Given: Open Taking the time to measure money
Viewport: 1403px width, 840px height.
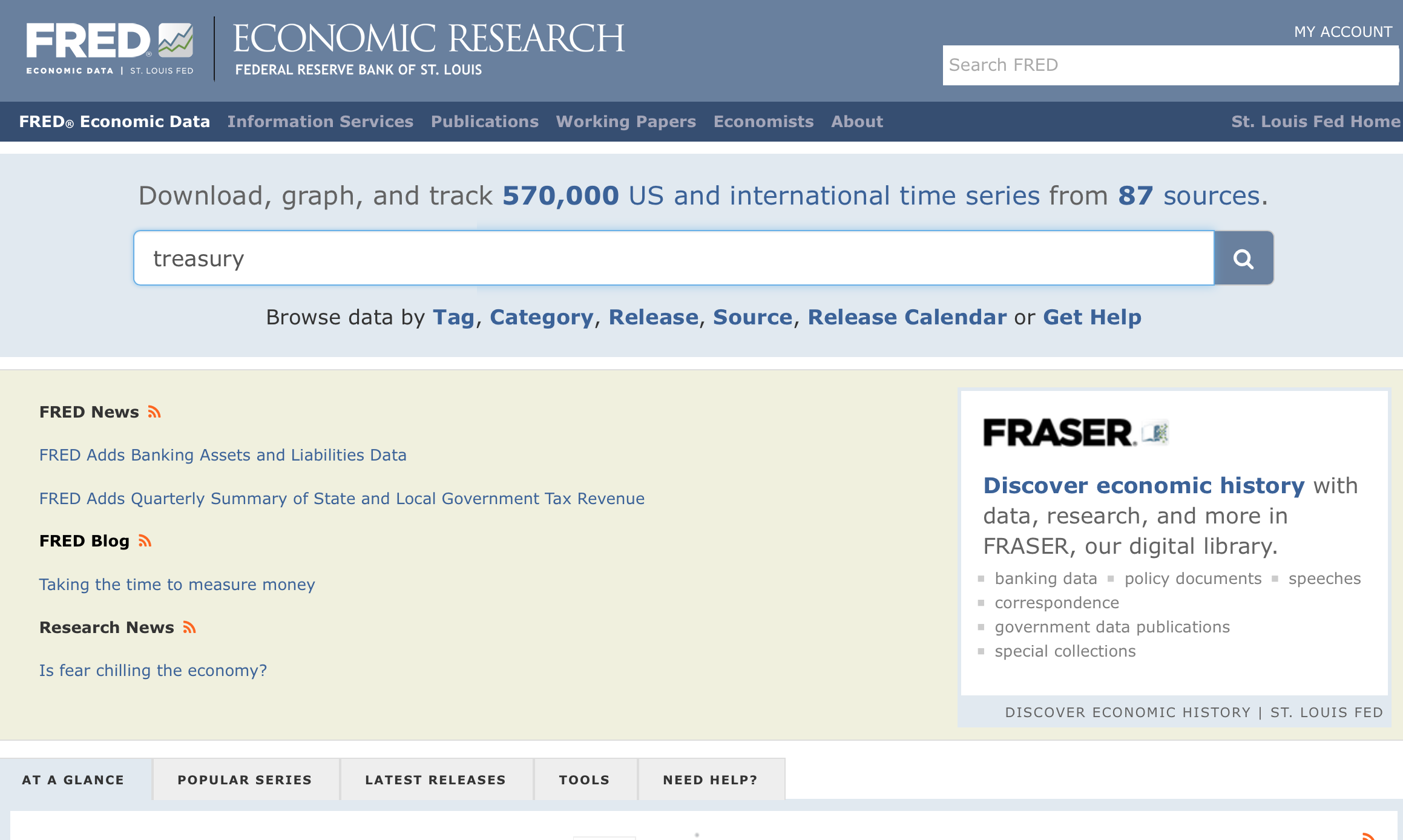Looking at the screenshot, I should point(177,585).
